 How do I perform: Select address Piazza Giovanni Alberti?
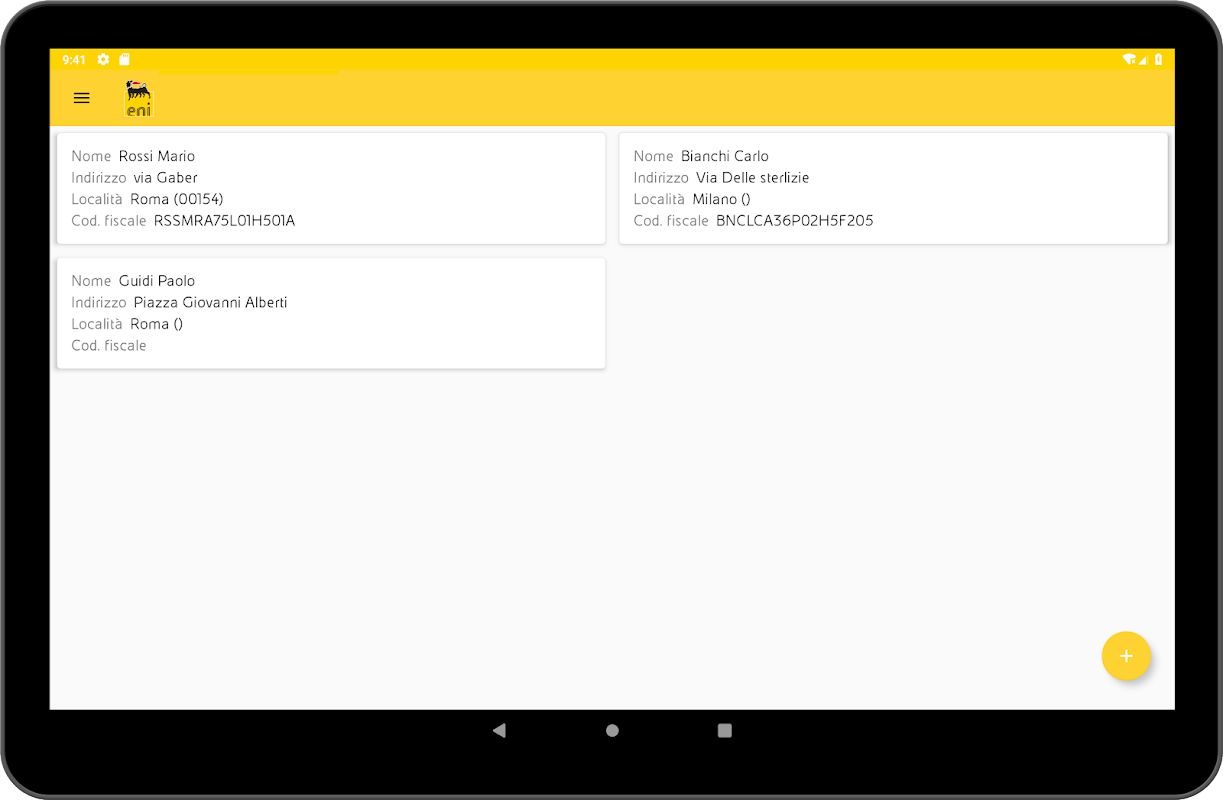tap(211, 303)
